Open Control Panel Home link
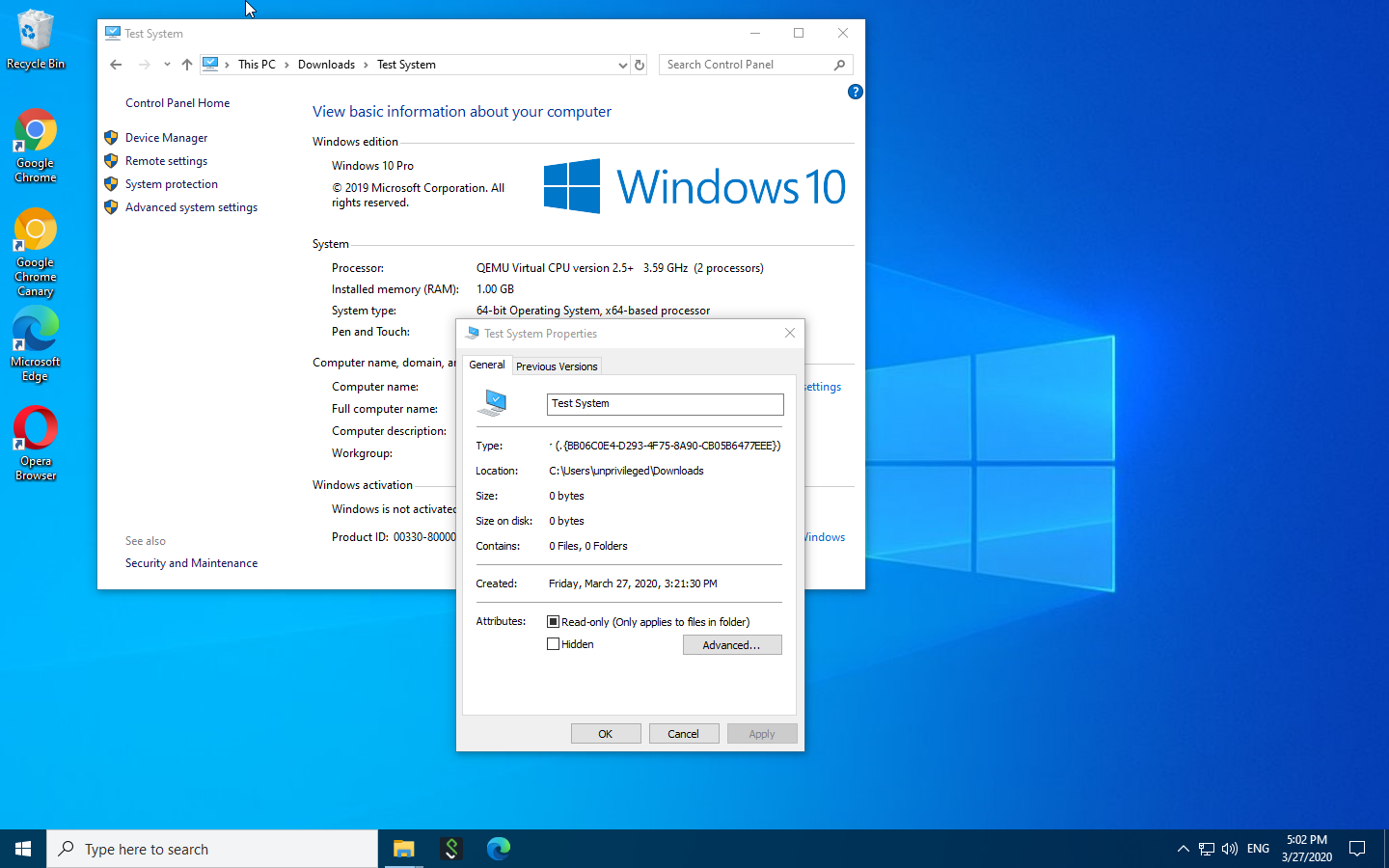The height and width of the screenshot is (868, 1389). pos(177,103)
